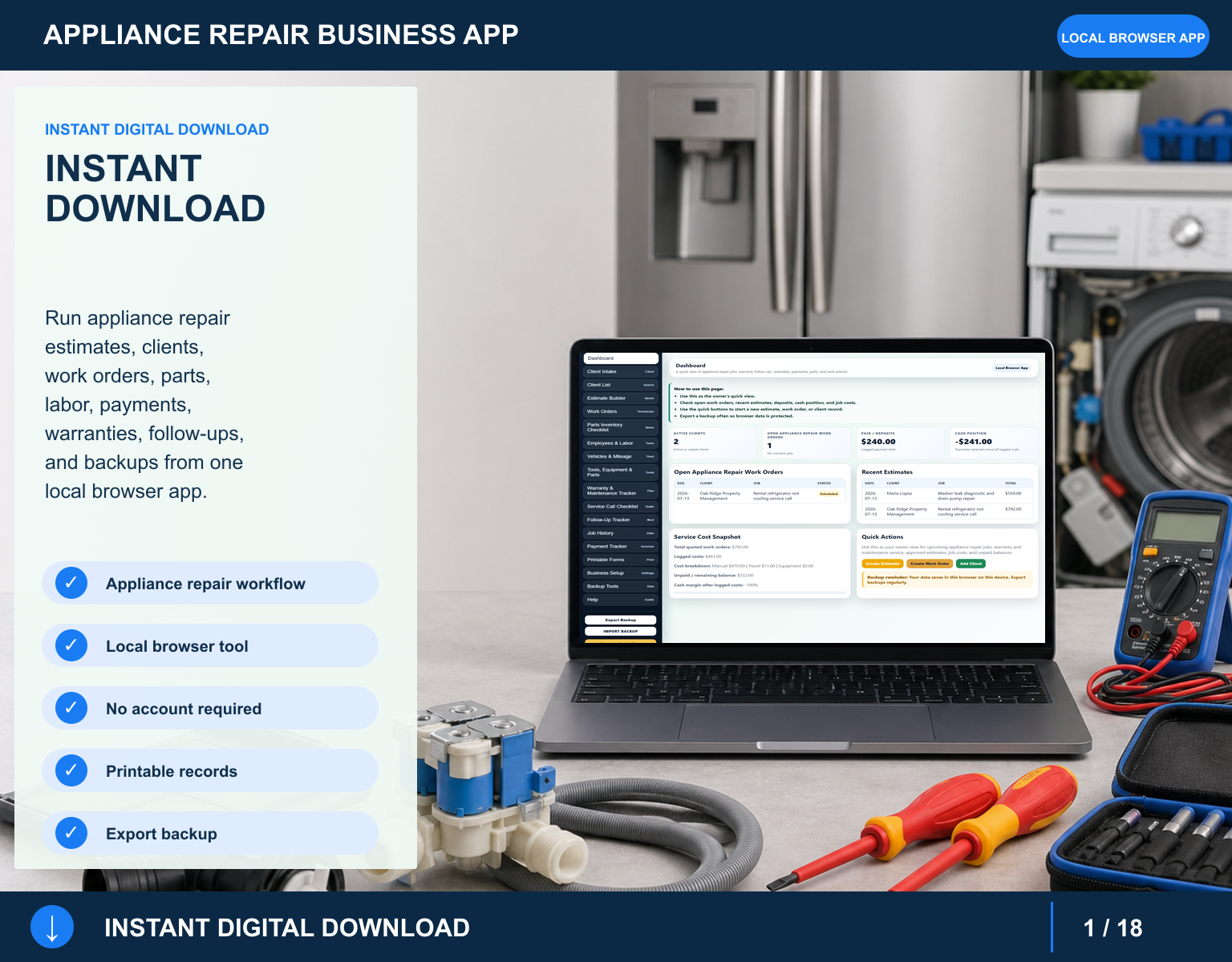Image resolution: width=1232 pixels, height=962 pixels.
Task: Click the 1 / 18 page counter
Action: pyautogui.click(x=1112, y=928)
